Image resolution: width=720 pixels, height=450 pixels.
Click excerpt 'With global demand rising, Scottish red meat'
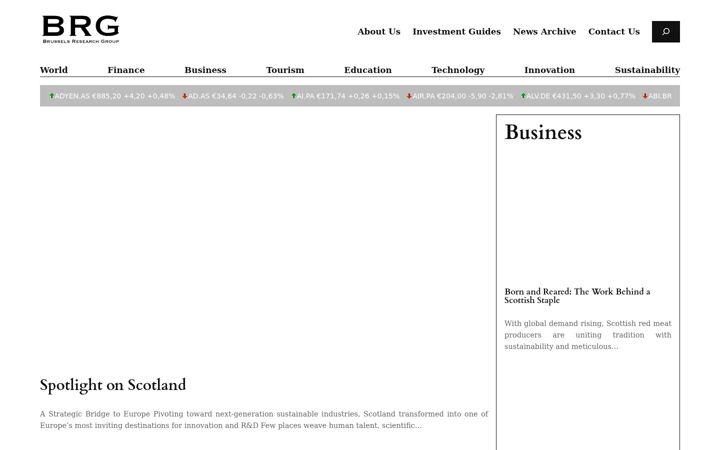pos(588,335)
